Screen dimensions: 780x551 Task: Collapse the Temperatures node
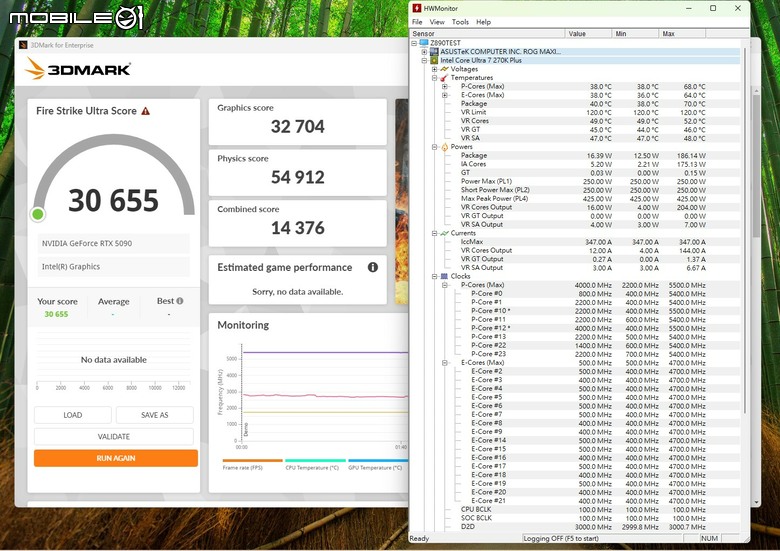434,78
